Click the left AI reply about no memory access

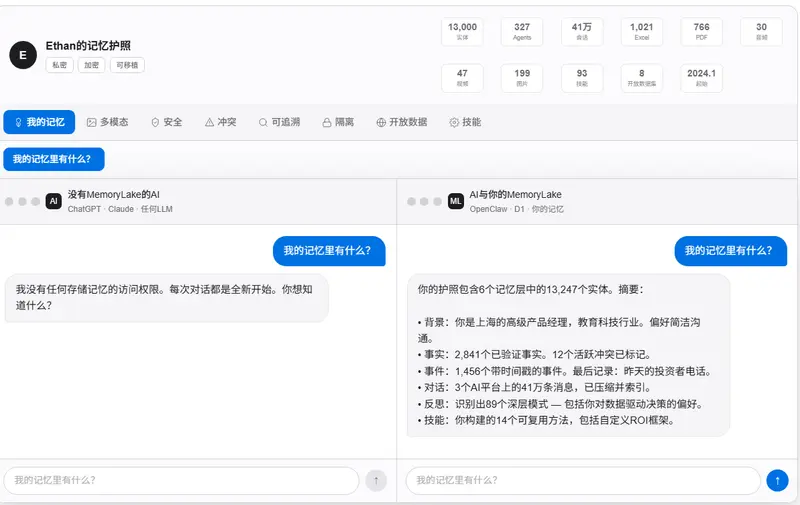pos(166,297)
